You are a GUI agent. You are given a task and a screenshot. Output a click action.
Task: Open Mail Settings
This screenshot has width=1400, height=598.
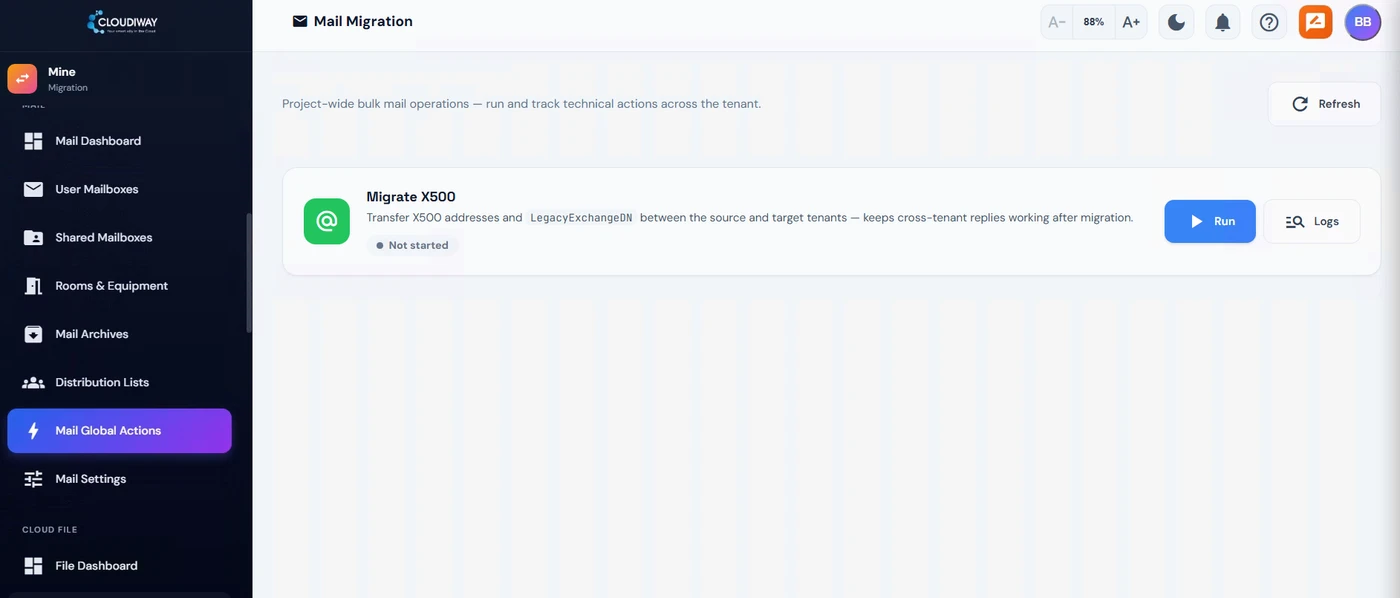coord(119,479)
